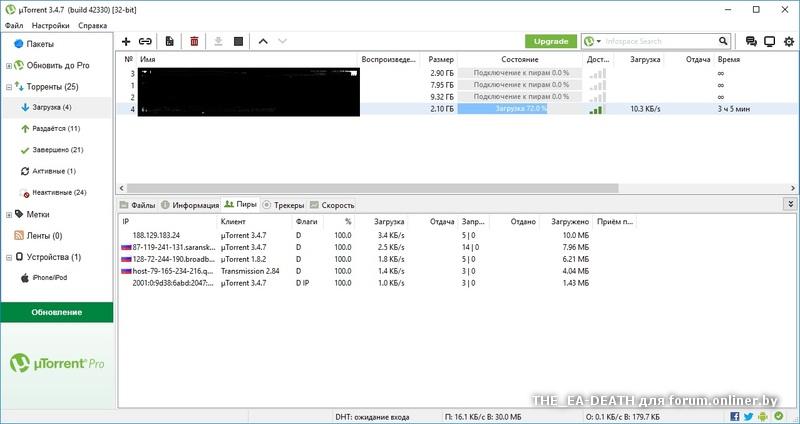The image size is (800, 424).
Task: Open the Twitter icon in status bar
Action: 748,416
